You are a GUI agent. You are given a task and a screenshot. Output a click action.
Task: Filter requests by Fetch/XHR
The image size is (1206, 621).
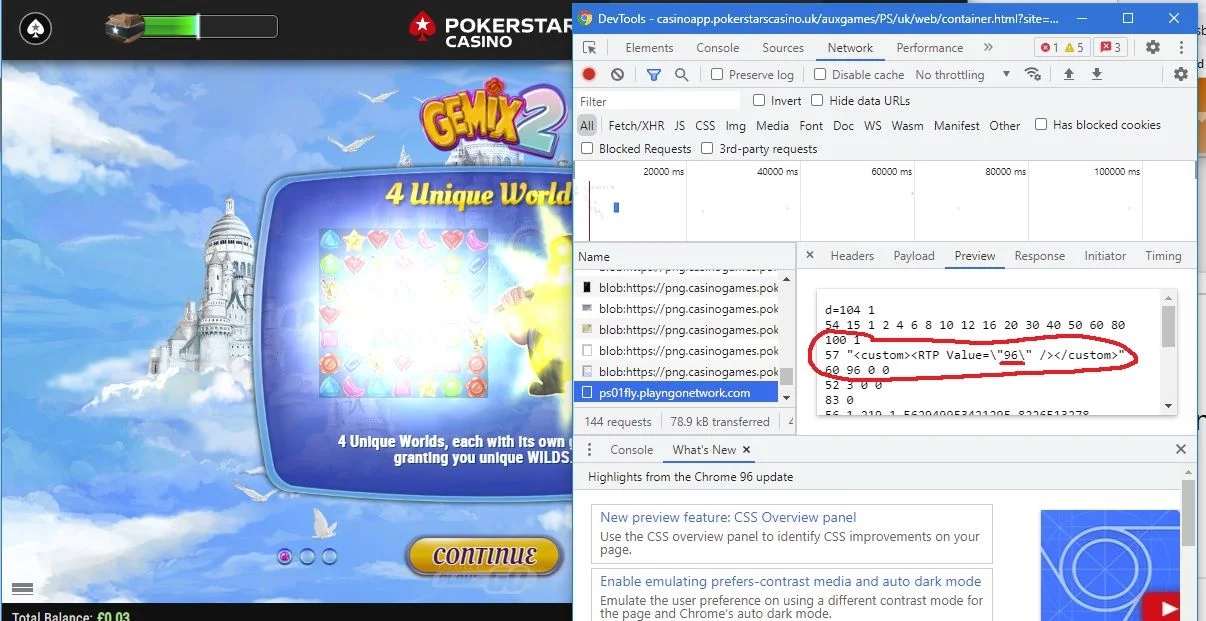coord(636,125)
